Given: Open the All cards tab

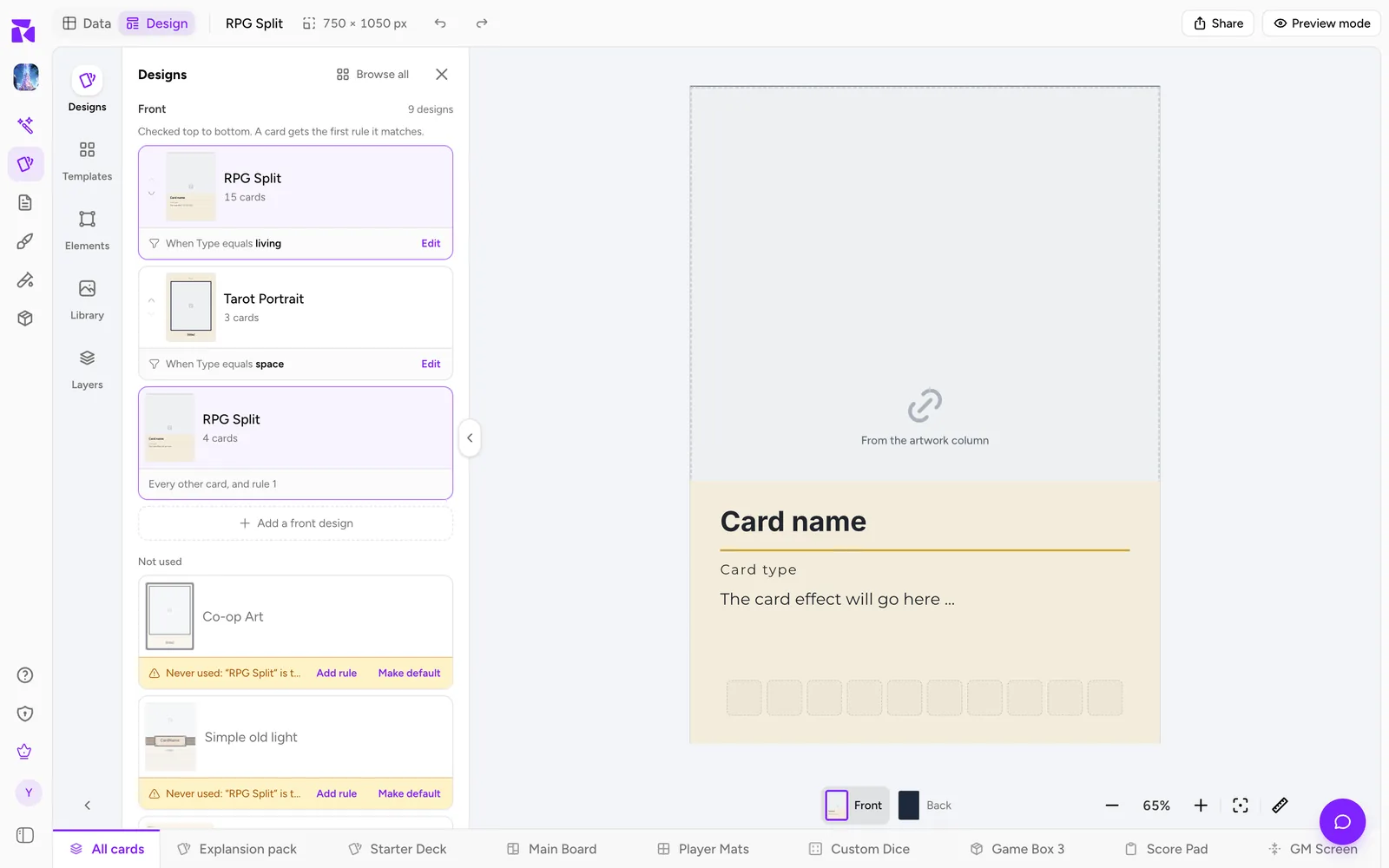Looking at the screenshot, I should click(107, 849).
